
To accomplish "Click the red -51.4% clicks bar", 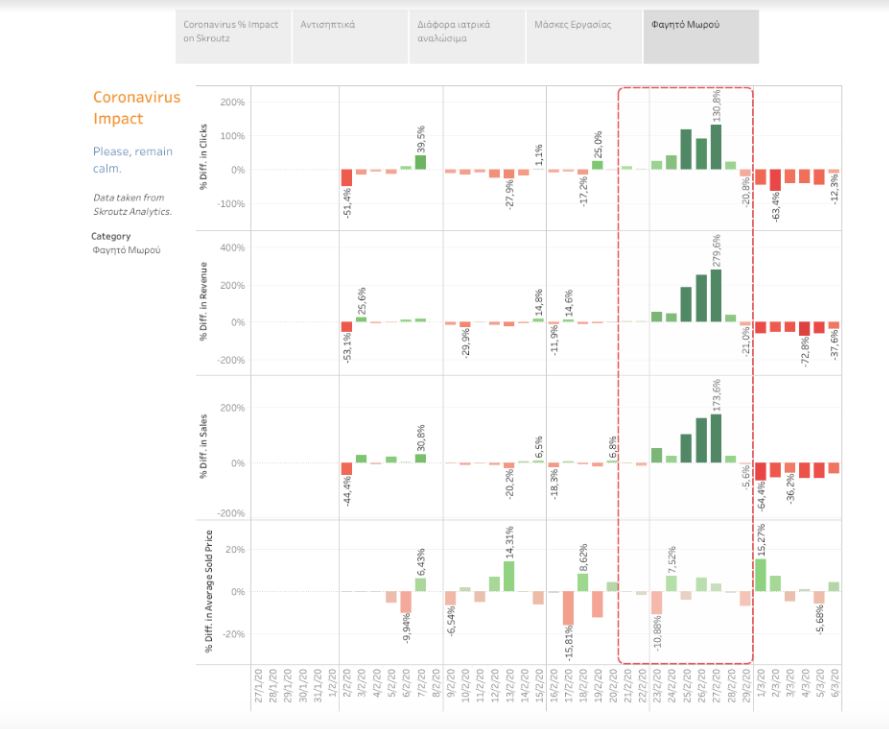I will pyautogui.click(x=347, y=178).
